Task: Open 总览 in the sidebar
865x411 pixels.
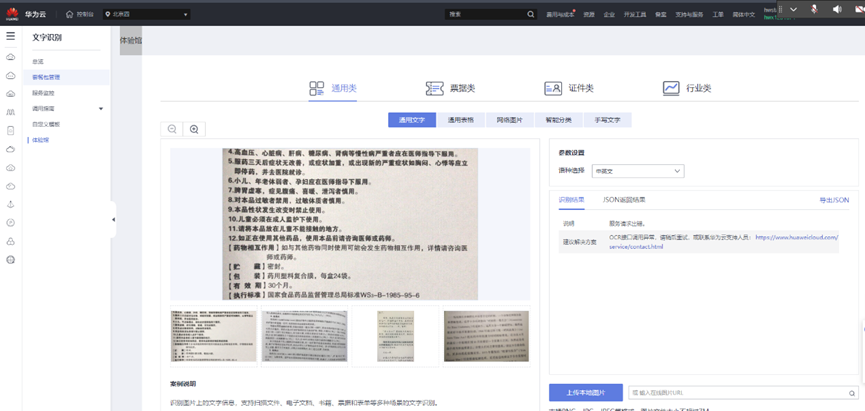Action: tap(38, 61)
